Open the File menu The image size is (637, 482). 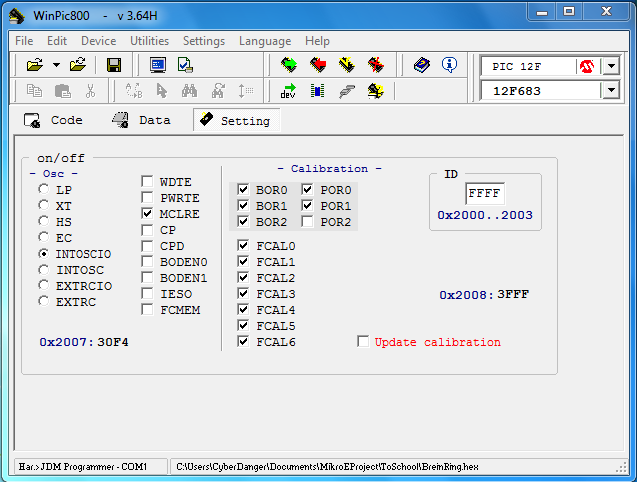pos(24,41)
